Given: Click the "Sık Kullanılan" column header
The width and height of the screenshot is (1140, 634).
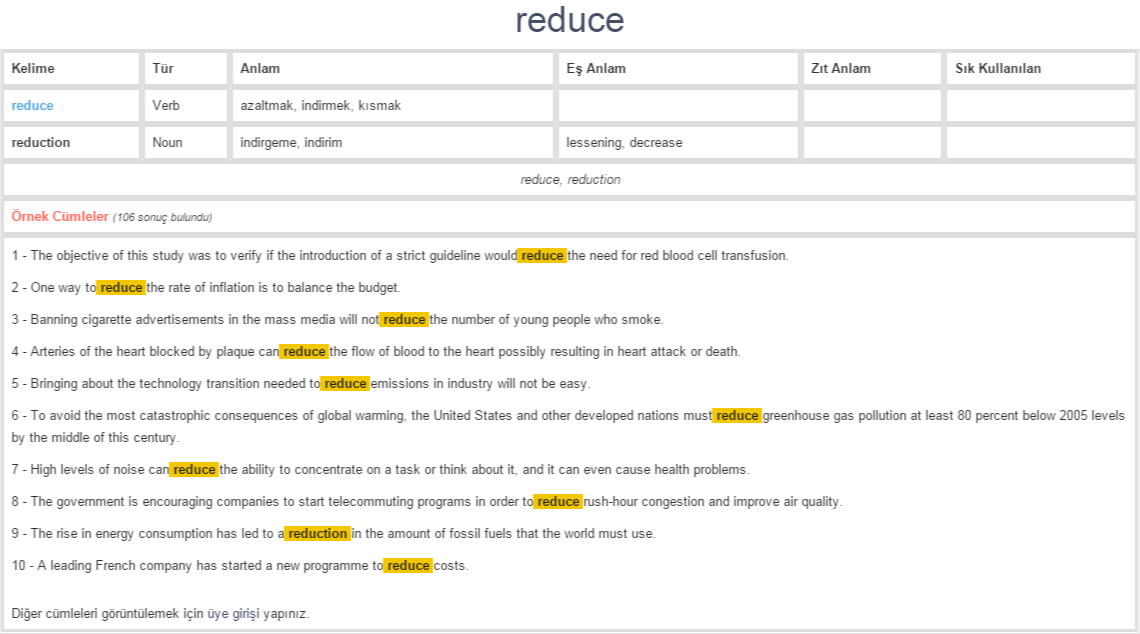Looking at the screenshot, I should 998,69.
